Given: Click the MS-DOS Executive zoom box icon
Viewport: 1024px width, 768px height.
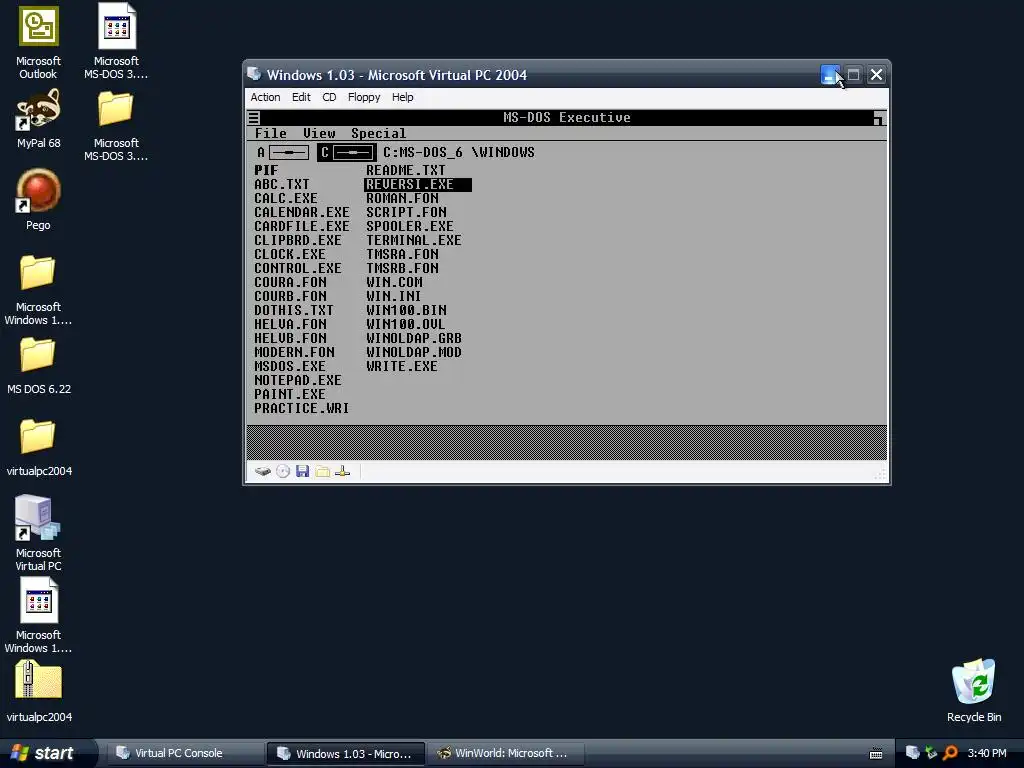Looking at the screenshot, I should pyautogui.click(x=880, y=118).
